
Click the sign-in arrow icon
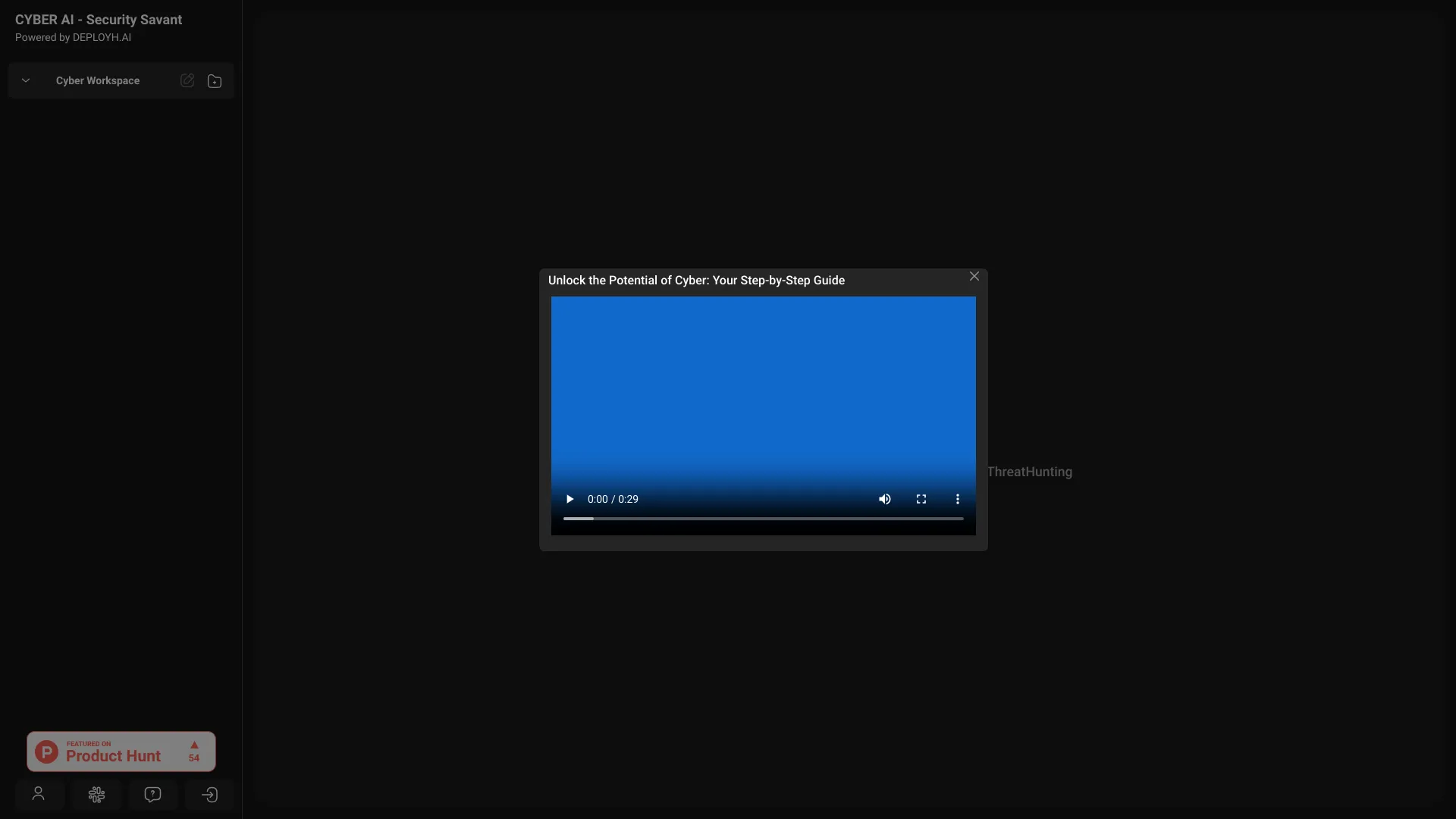[x=209, y=794]
